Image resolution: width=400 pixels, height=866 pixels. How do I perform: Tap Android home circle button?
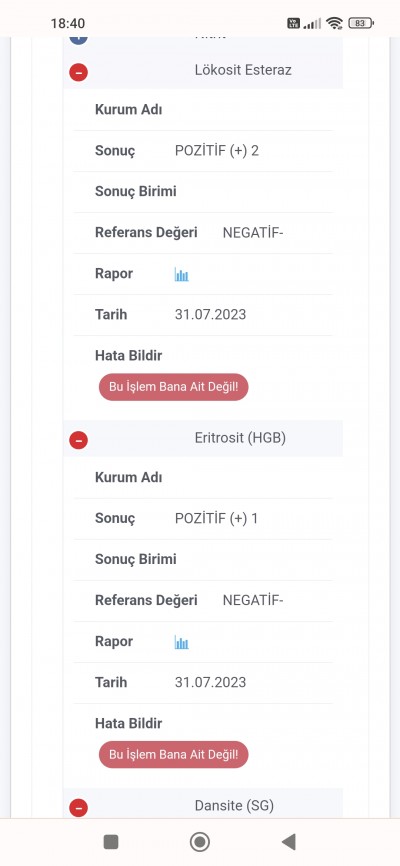pyautogui.click(x=199, y=842)
